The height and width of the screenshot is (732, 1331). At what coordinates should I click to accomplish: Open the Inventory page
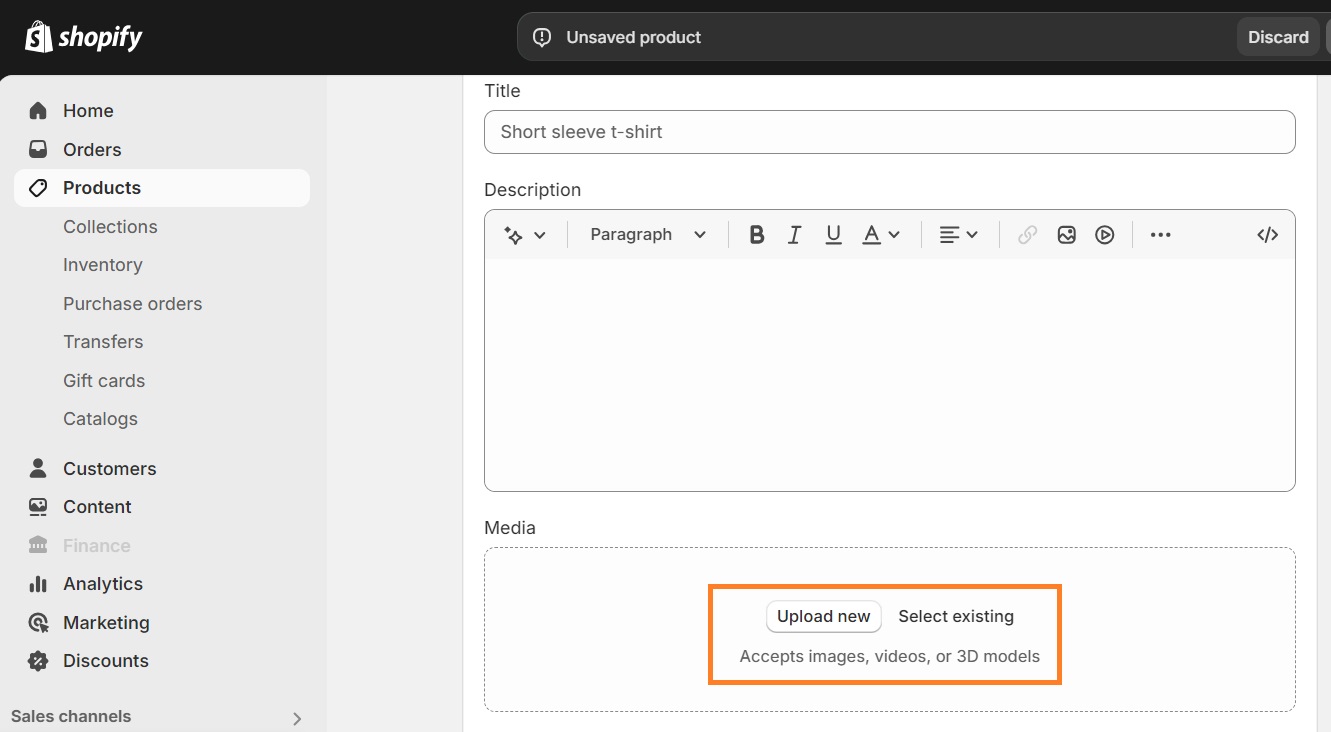tap(103, 264)
